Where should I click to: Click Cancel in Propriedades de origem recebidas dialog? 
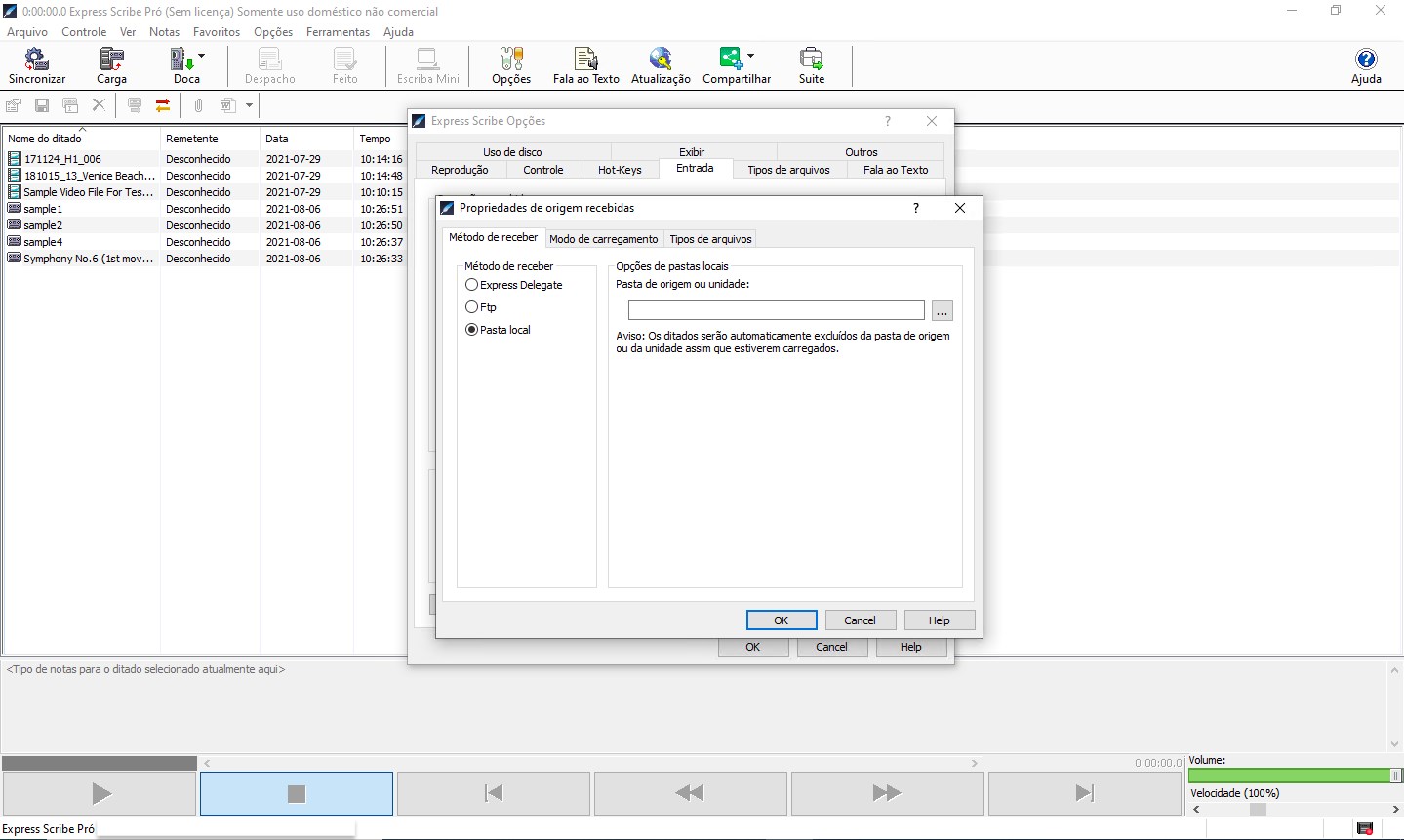[x=860, y=620]
